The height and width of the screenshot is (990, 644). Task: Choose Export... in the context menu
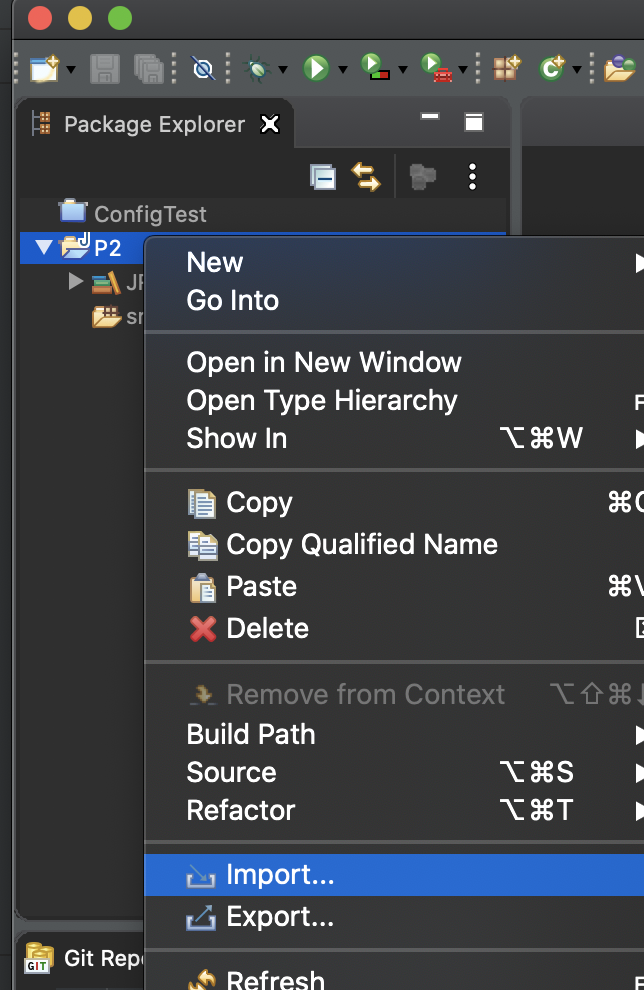[280, 917]
